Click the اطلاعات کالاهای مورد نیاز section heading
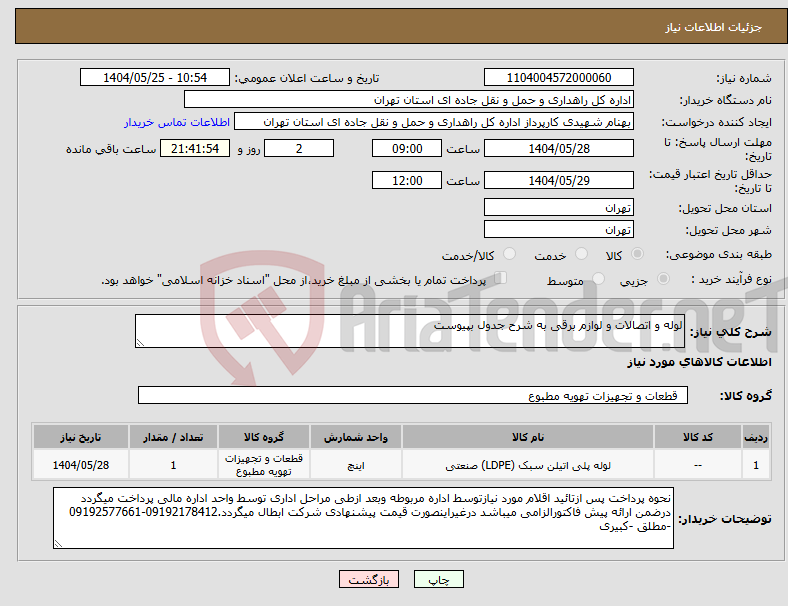This screenshot has width=788, height=606. tap(699, 362)
